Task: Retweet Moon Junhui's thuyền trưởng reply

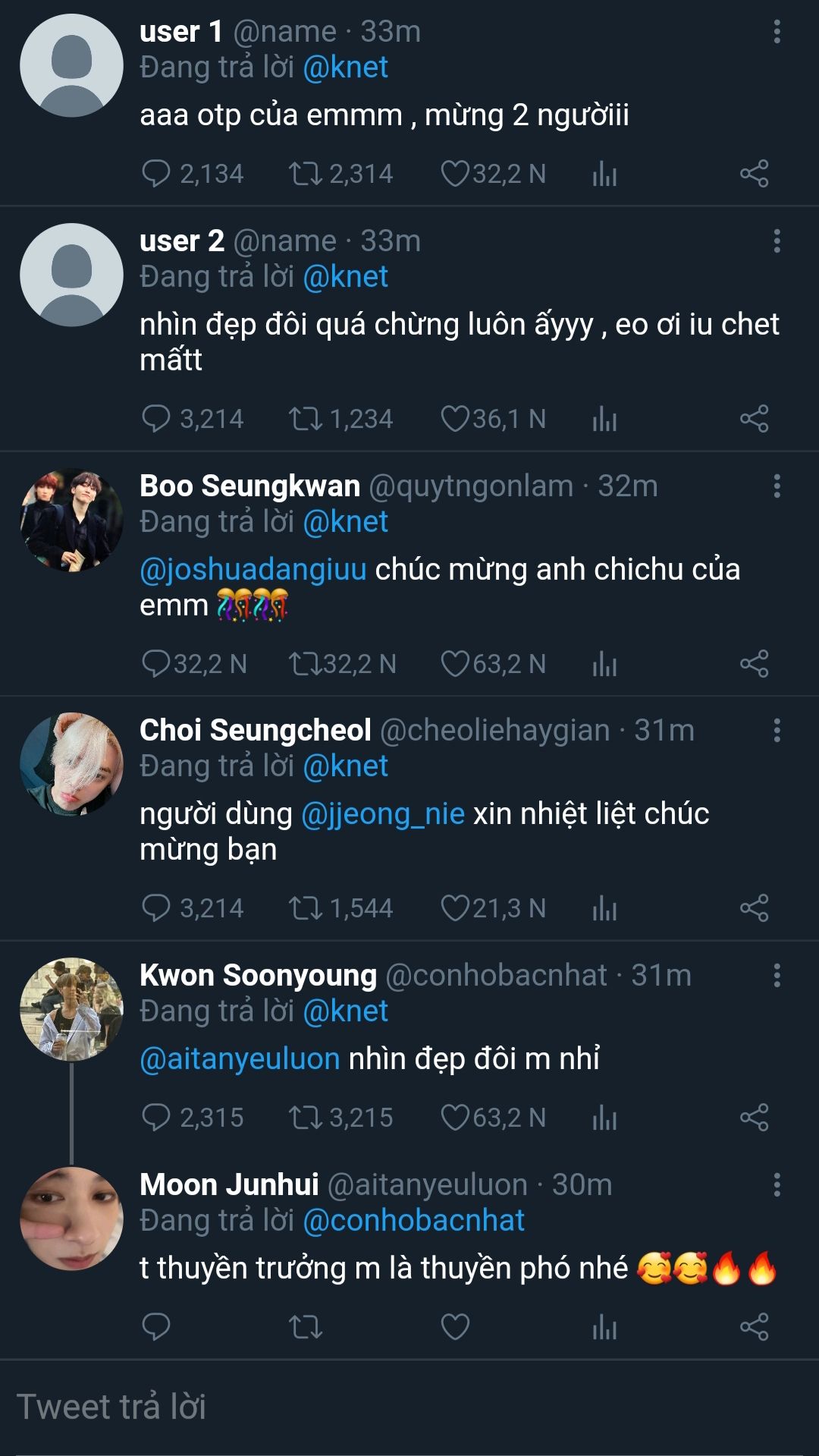Action: tap(306, 1326)
